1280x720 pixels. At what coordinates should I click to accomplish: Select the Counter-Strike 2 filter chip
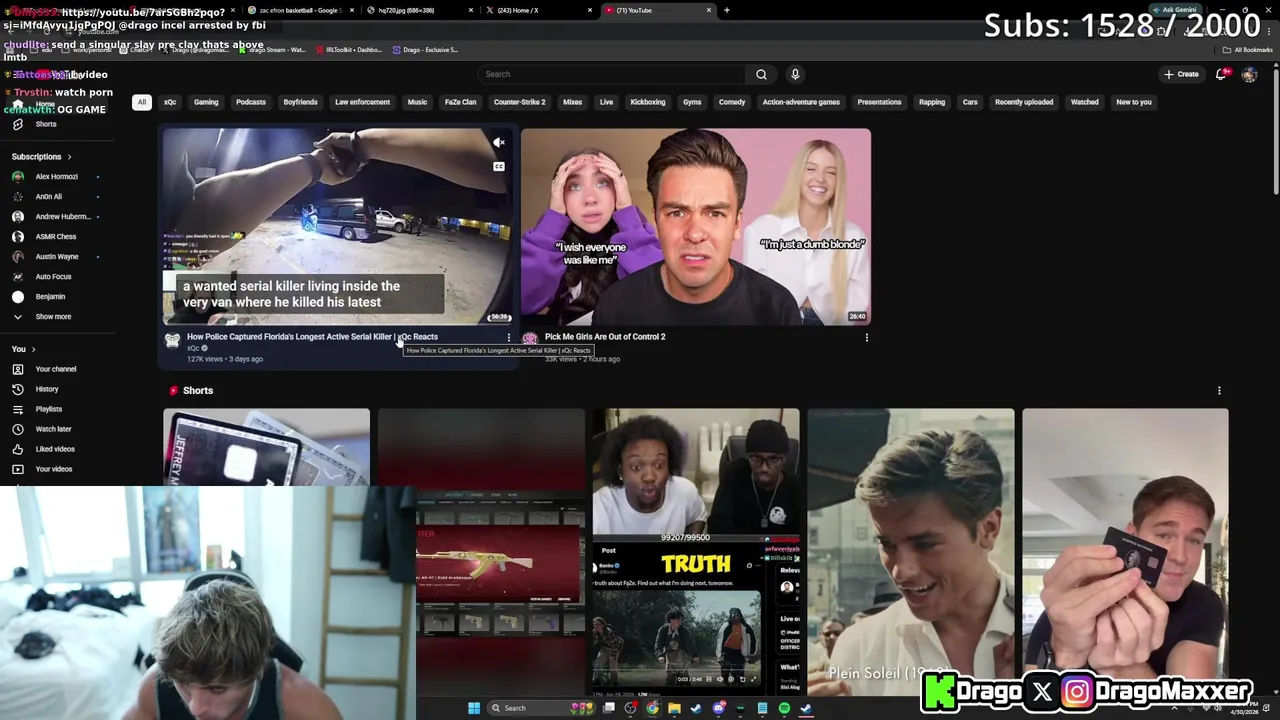click(519, 102)
